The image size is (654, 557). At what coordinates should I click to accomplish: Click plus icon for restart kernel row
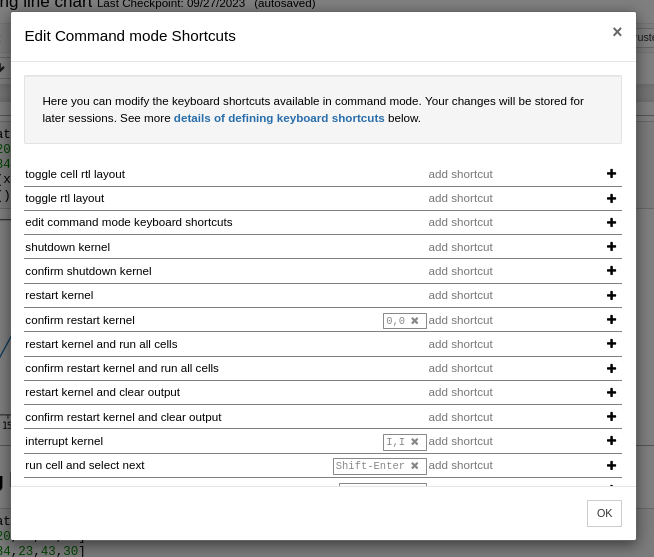tap(611, 295)
